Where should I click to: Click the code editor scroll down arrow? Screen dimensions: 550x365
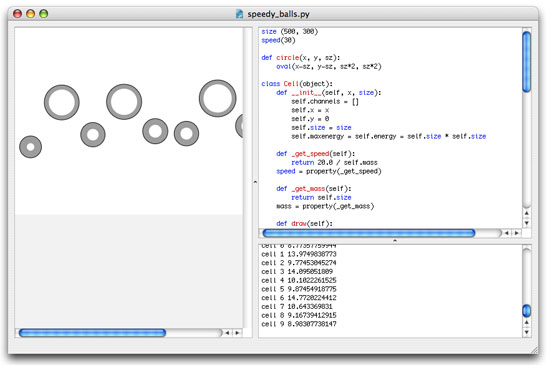(x=526, y=223)
